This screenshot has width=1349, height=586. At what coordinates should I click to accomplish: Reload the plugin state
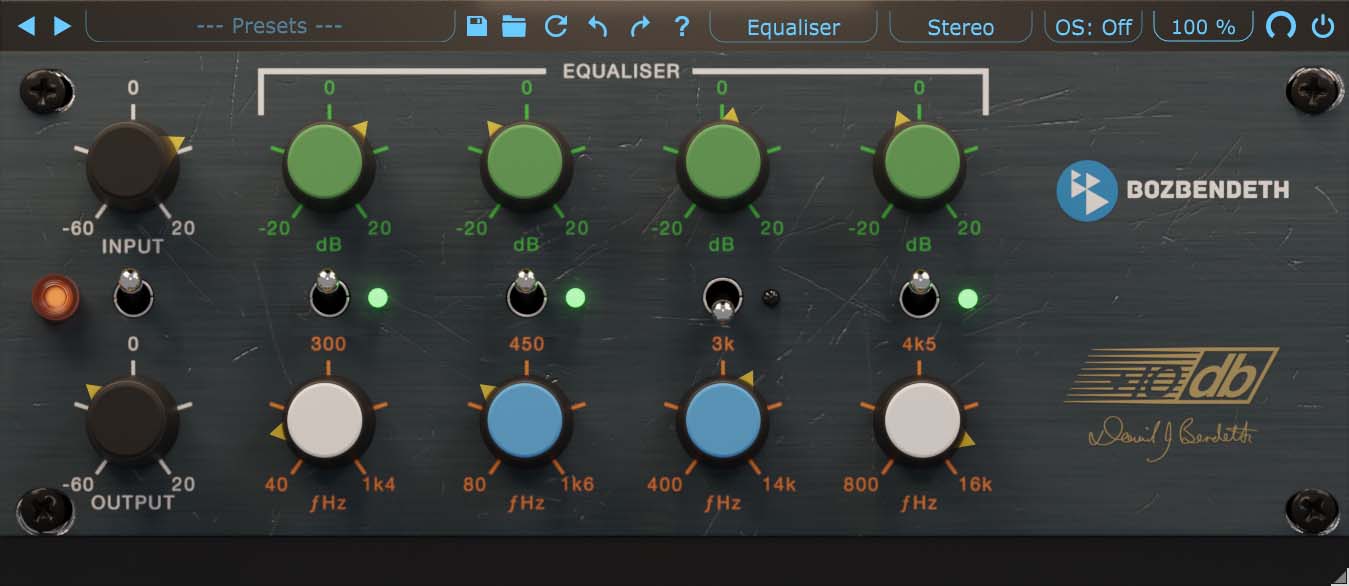557,27
